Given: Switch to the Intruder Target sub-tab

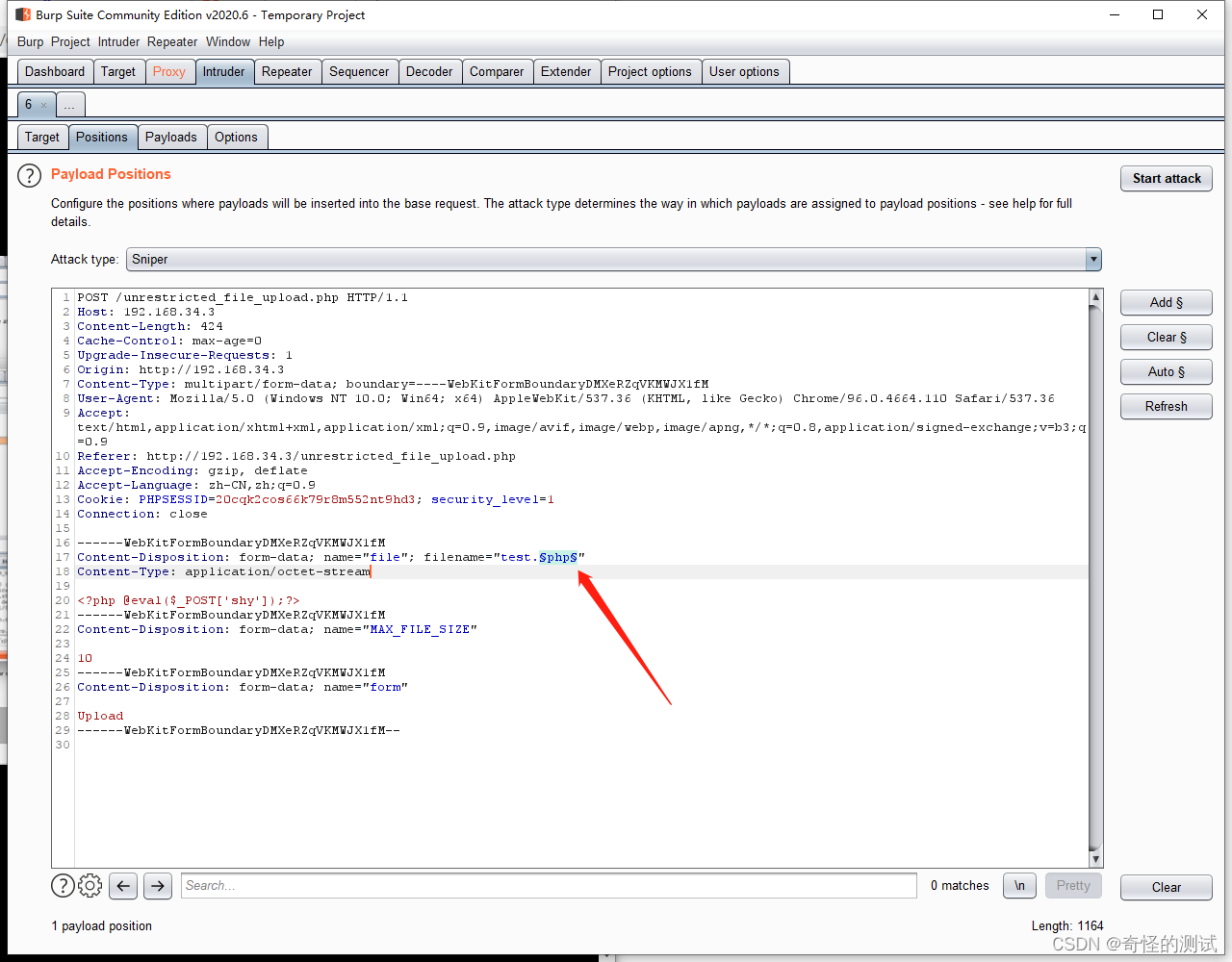Looking at the screenshot, I should [x=42, y=138].
